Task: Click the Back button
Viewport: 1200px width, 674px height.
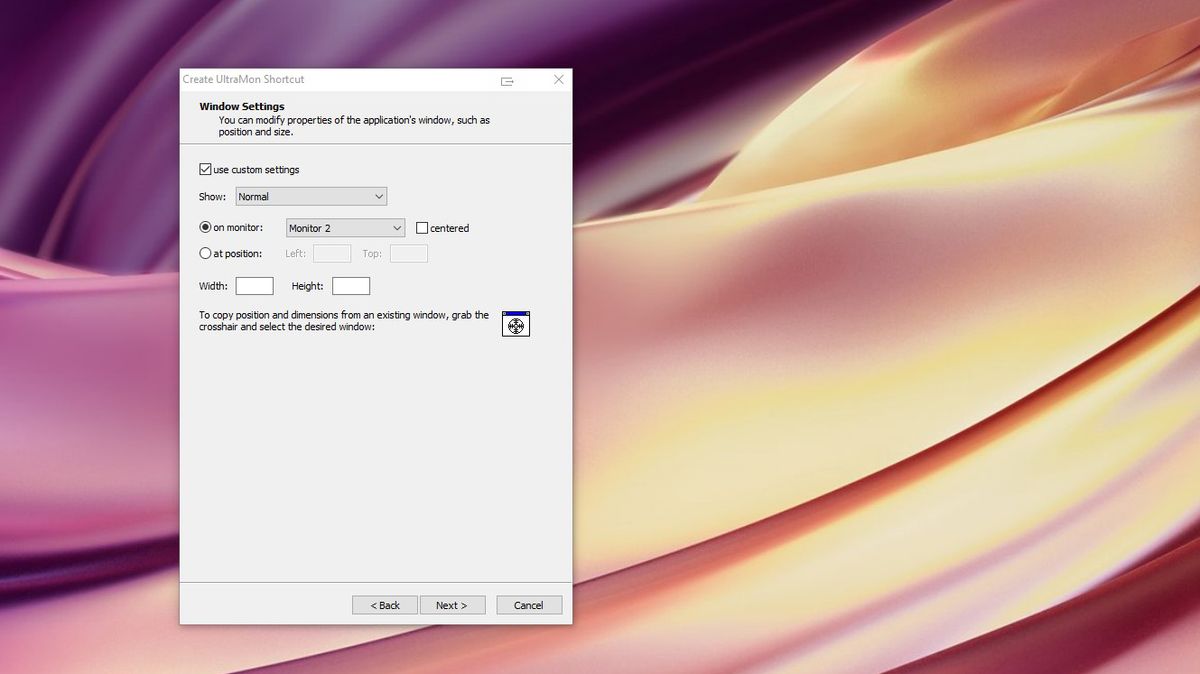Action: [384, 604]
